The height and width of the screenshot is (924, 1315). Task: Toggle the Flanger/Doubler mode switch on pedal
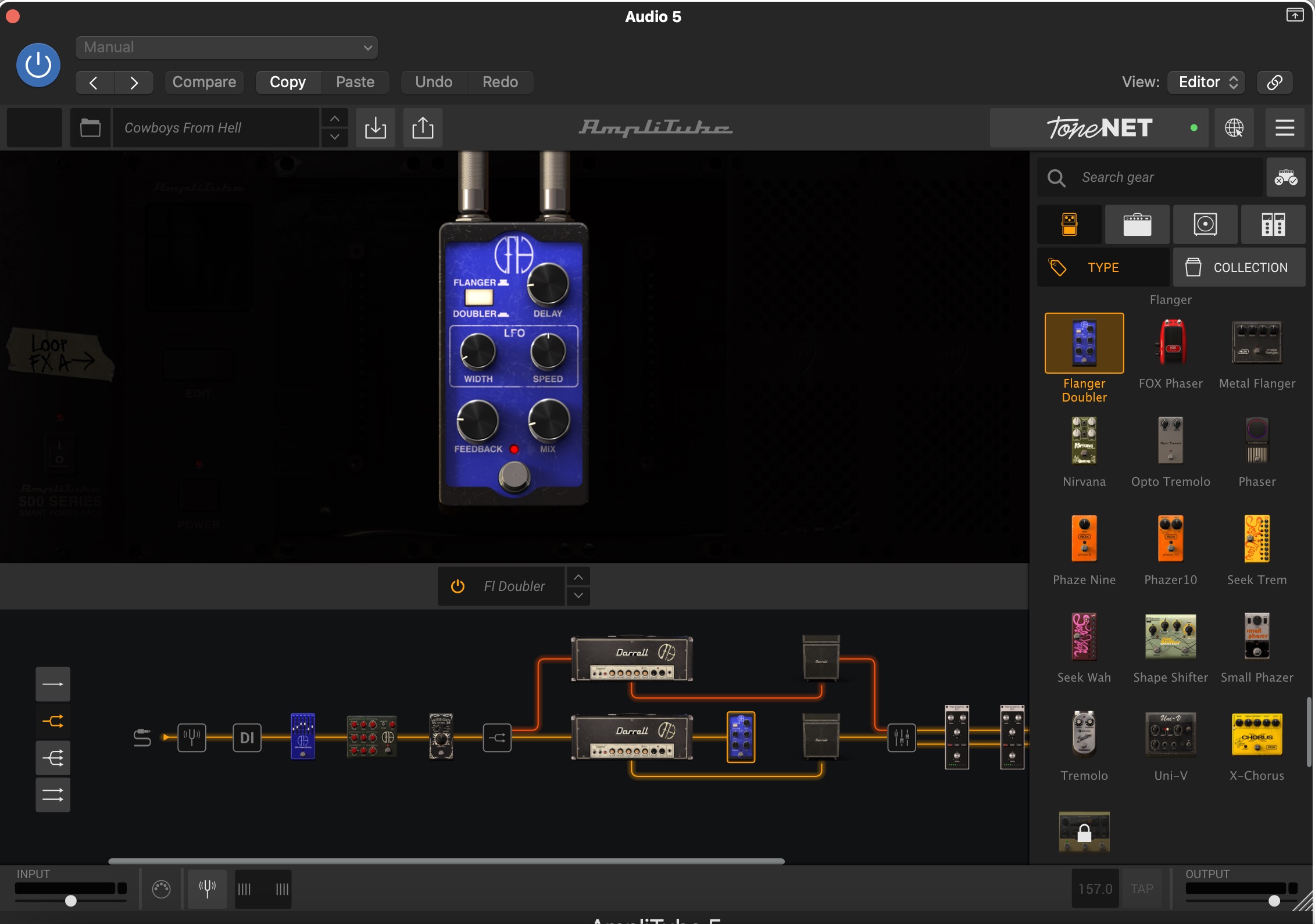479,298
